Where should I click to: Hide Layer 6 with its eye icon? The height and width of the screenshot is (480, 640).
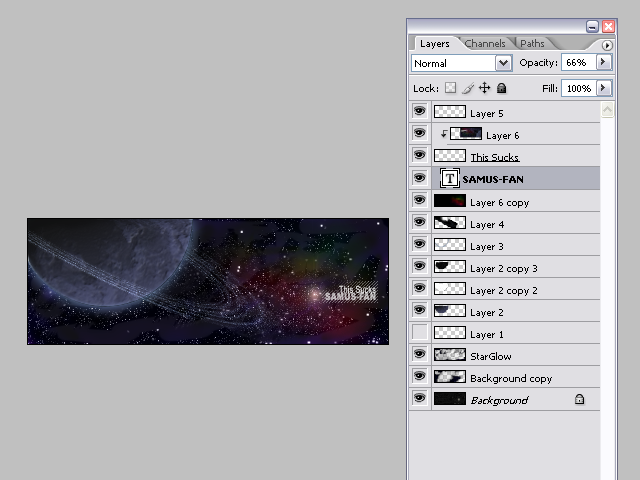pos(420,133)
